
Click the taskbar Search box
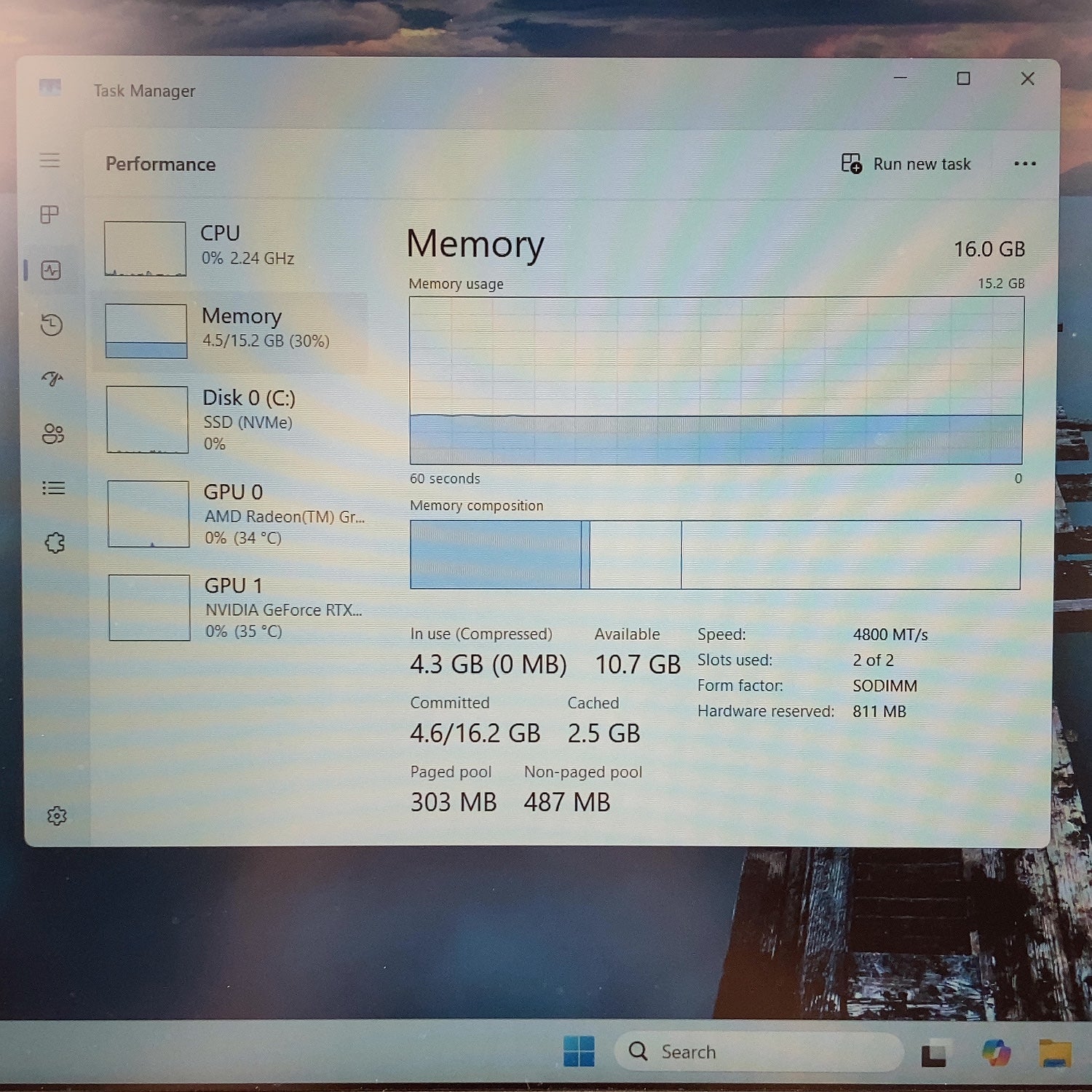point(759,1051)
